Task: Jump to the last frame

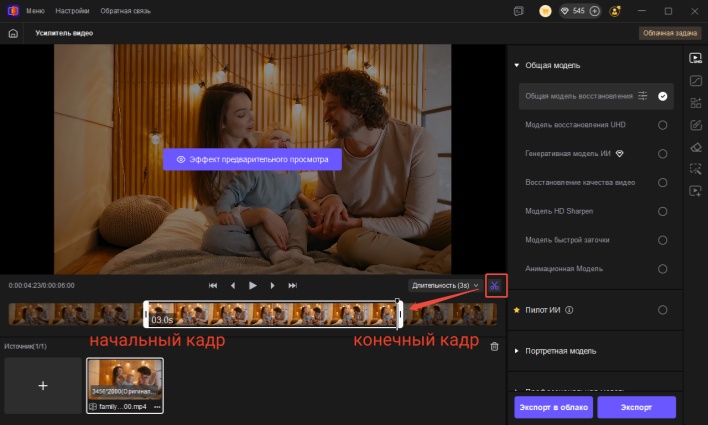Action: 293,285
